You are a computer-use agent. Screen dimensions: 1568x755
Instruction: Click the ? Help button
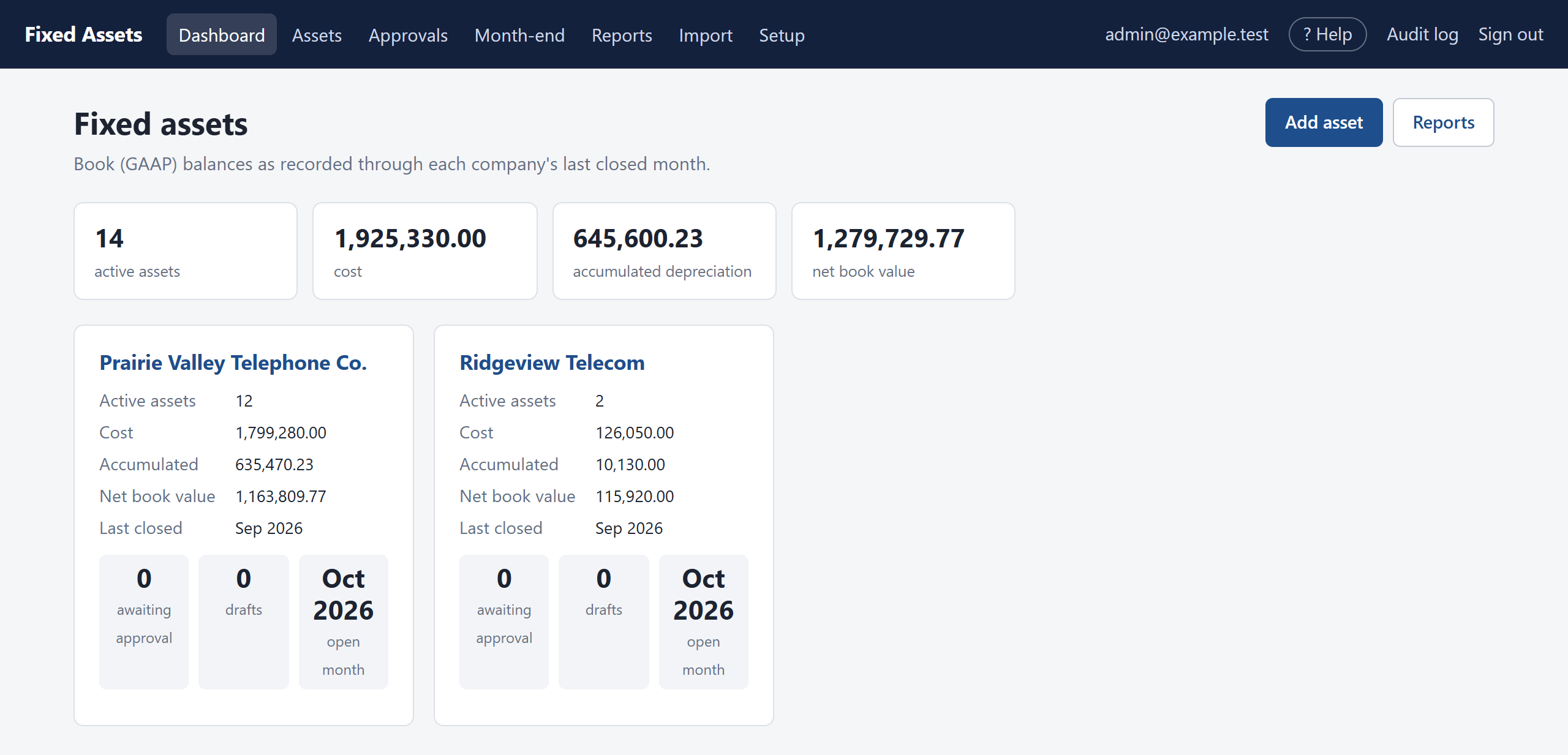point(1327,34)
